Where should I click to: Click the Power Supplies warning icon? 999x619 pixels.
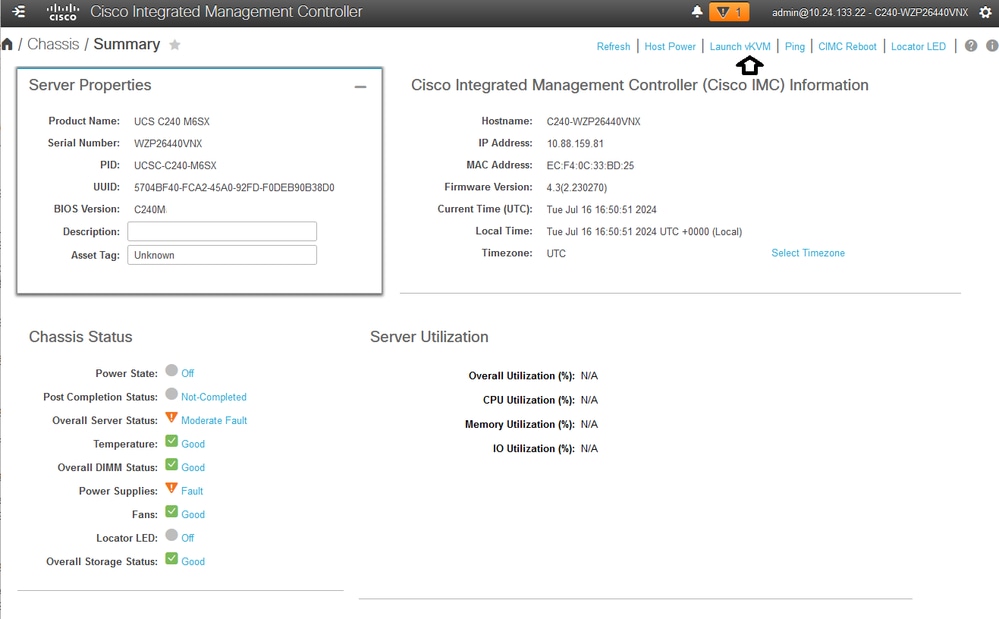[x=171, y=488]
